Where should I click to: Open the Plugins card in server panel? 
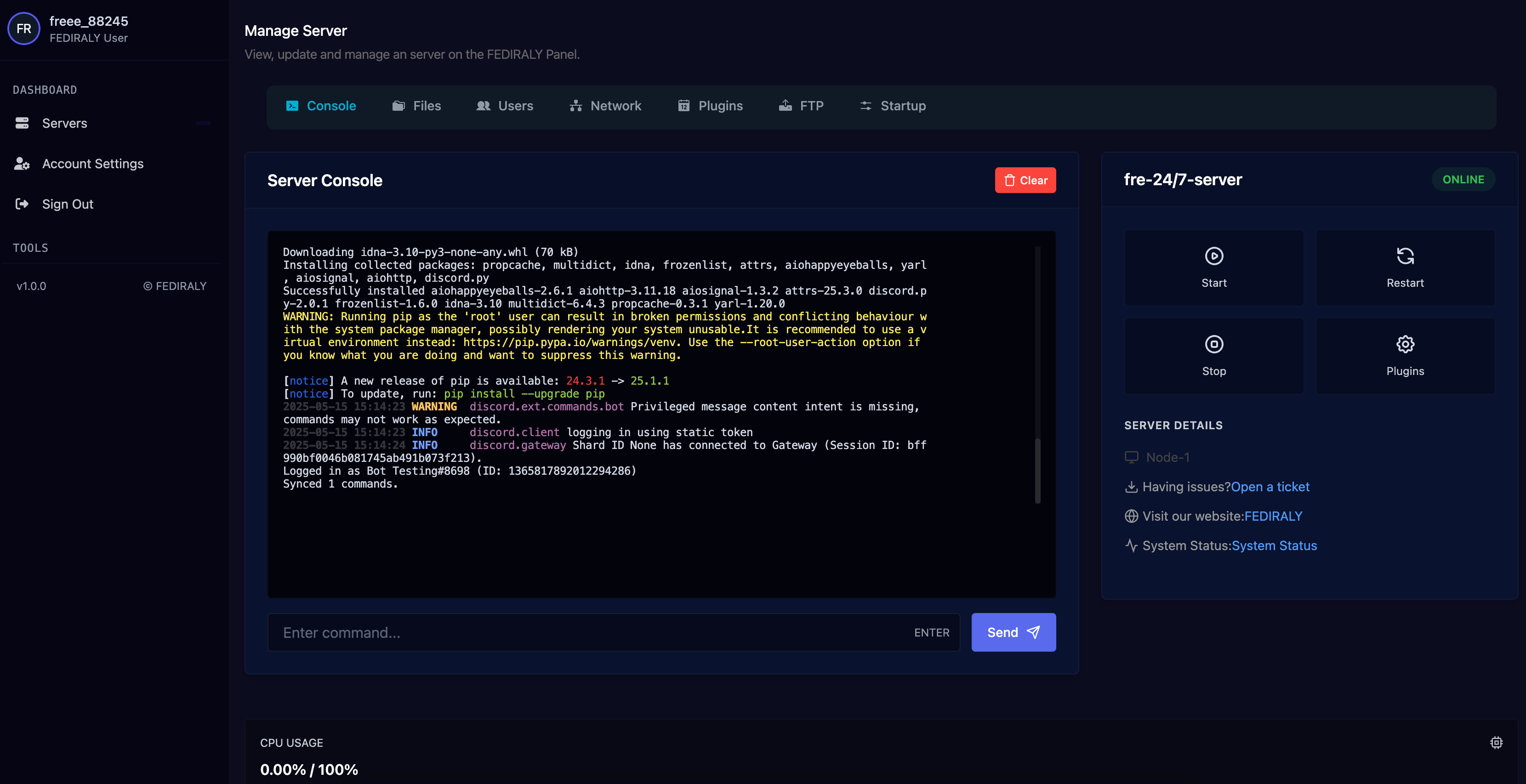click(x=1405, y=356)
